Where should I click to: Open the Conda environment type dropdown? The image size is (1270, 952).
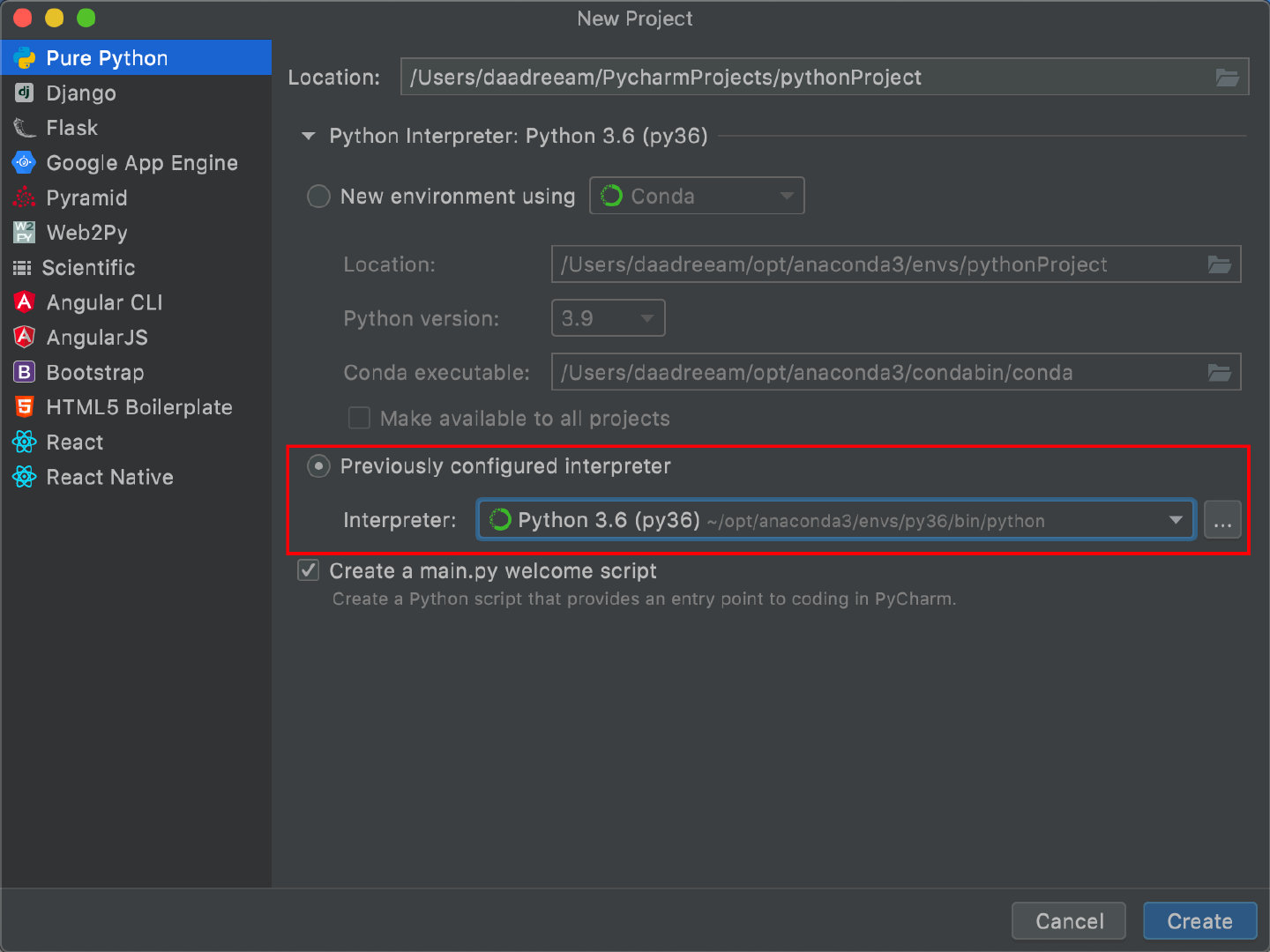[x=697, y=196]
